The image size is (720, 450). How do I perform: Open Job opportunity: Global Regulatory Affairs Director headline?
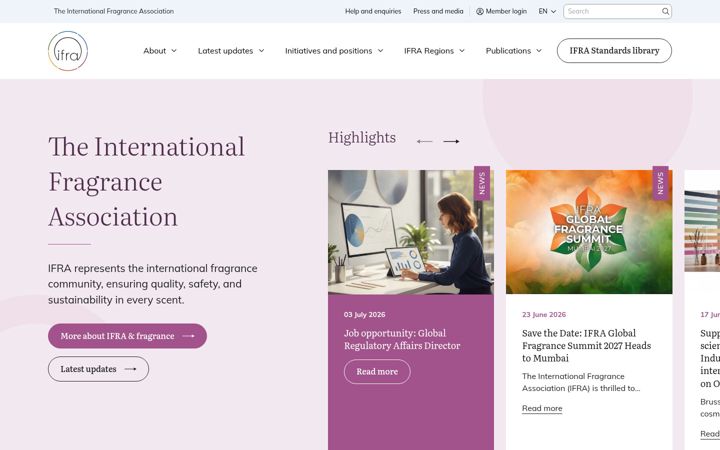(402, 339)
